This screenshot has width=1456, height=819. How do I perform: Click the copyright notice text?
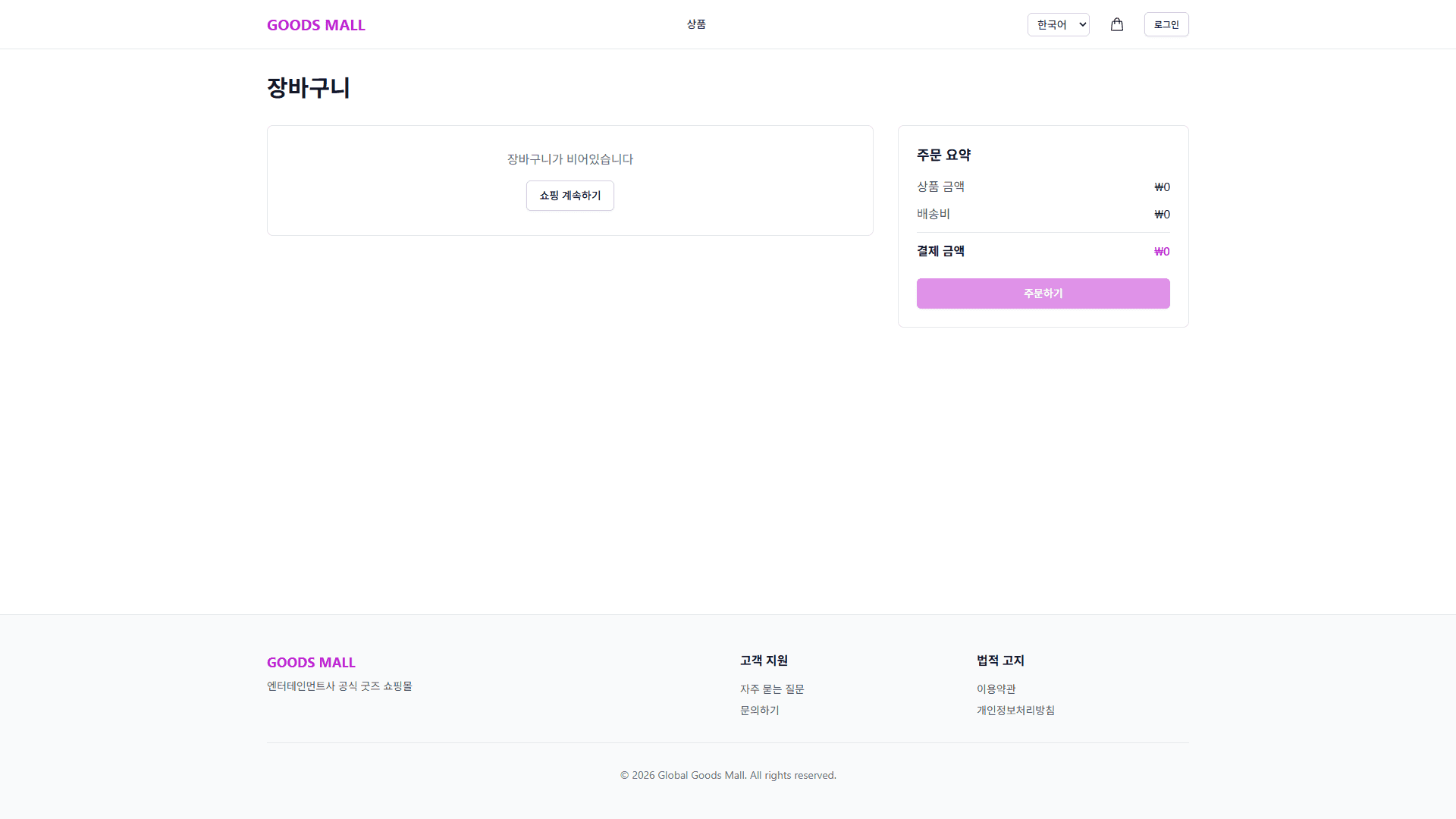point(728,775)
